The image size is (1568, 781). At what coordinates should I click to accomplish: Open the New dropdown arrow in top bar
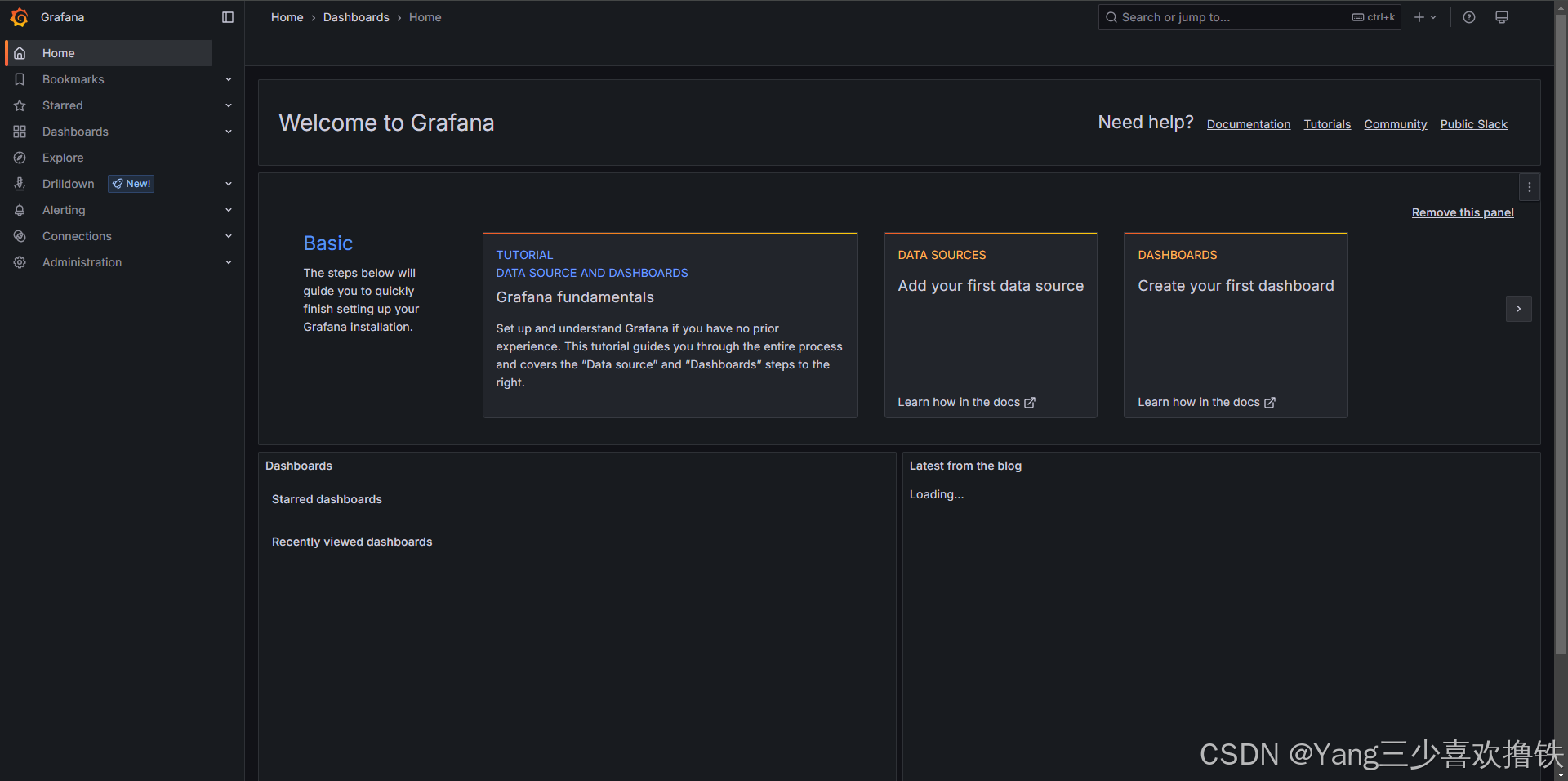tap(1433, 17)
